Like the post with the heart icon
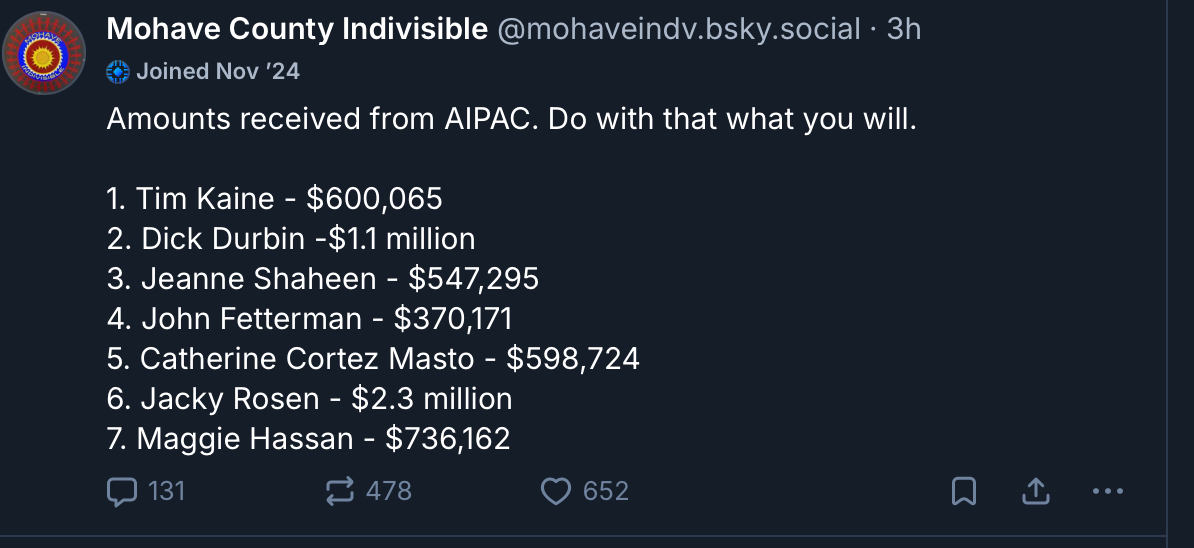The height and width of the screenshot is (548, 1194). click(555, 491)
